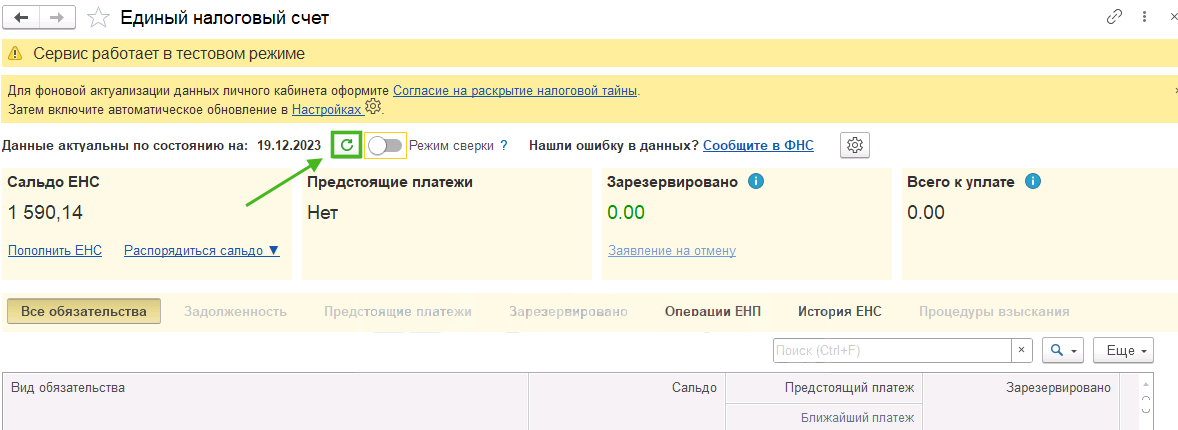Image resolution: width=1178 pixels, height=430 pixels.
Task: Click Нет under Предстоящие платежи
Action: click(323, 213)
